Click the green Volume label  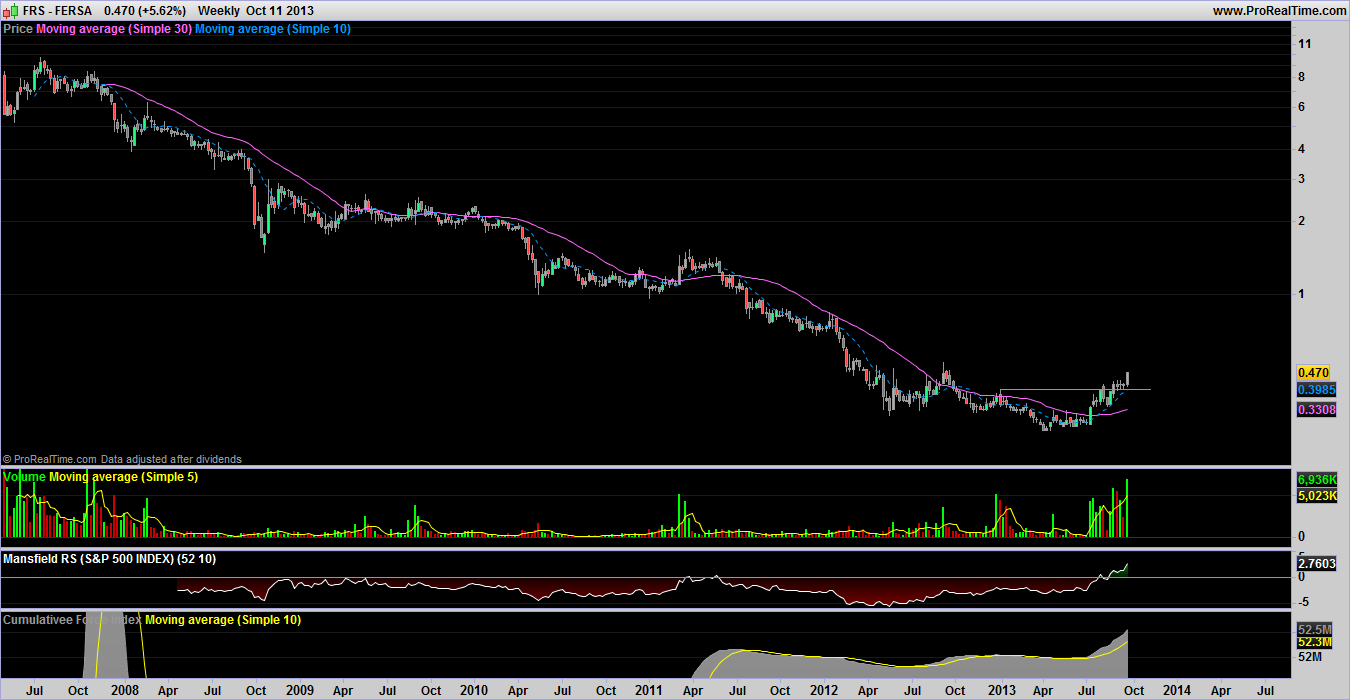[x=25, y=477]
